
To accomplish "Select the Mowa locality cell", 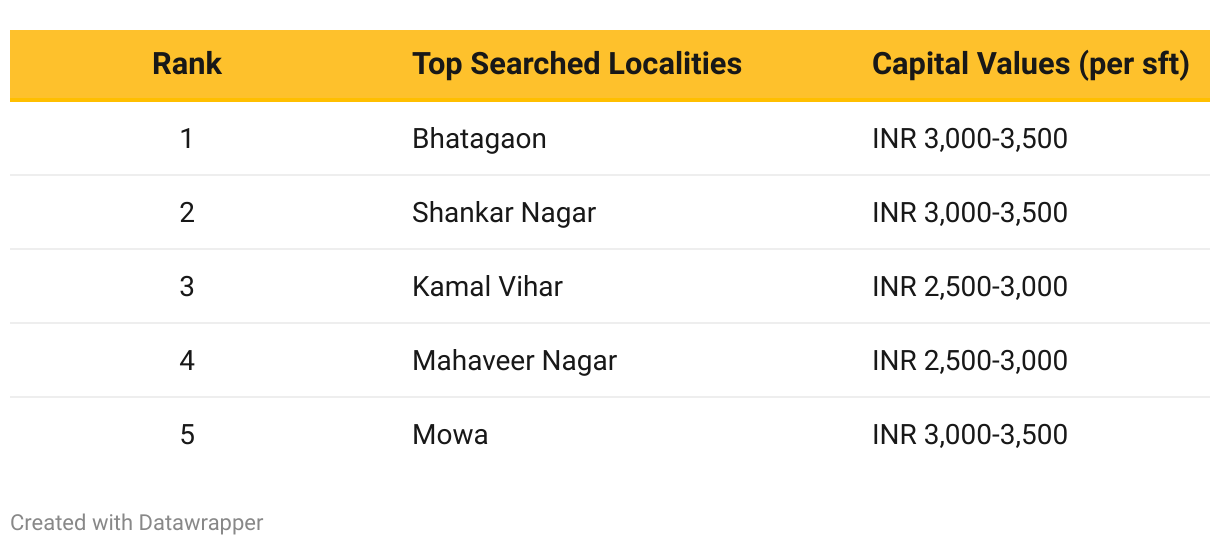I will point(450,434).
